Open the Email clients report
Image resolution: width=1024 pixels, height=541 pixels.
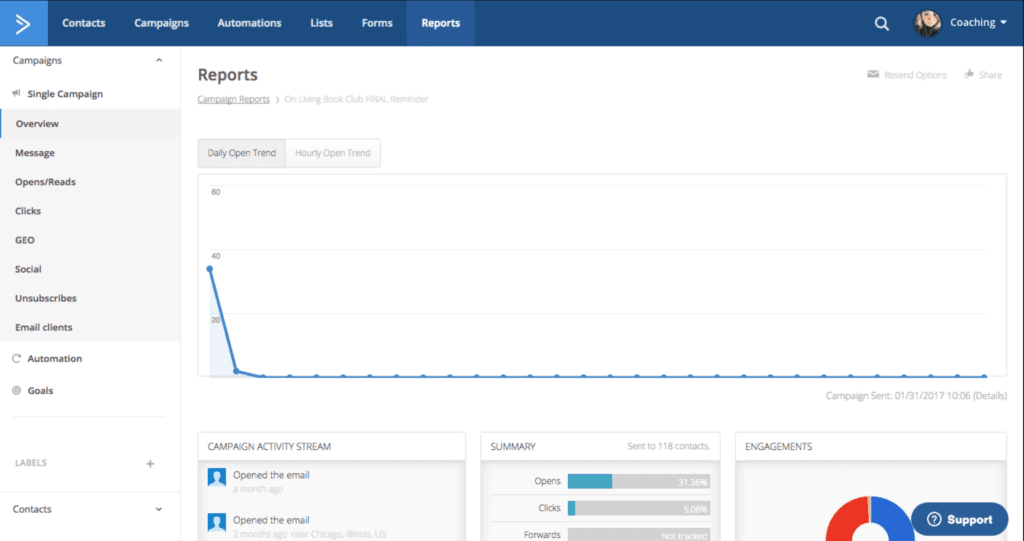pyautogui.click(x=90, y=327)
